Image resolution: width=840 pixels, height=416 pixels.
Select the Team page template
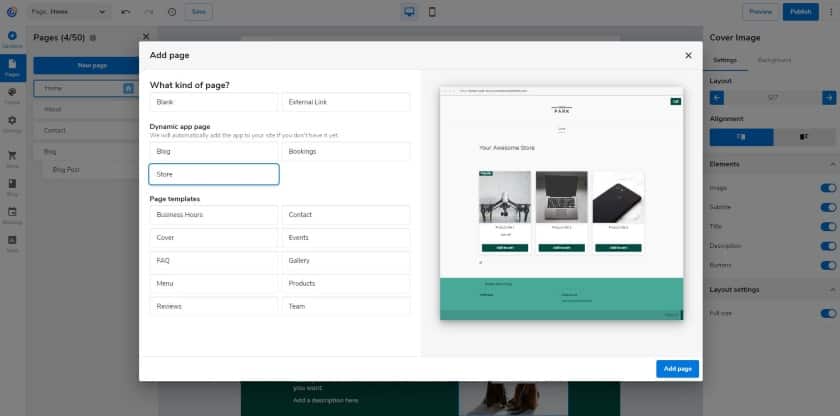pos(346,306)
